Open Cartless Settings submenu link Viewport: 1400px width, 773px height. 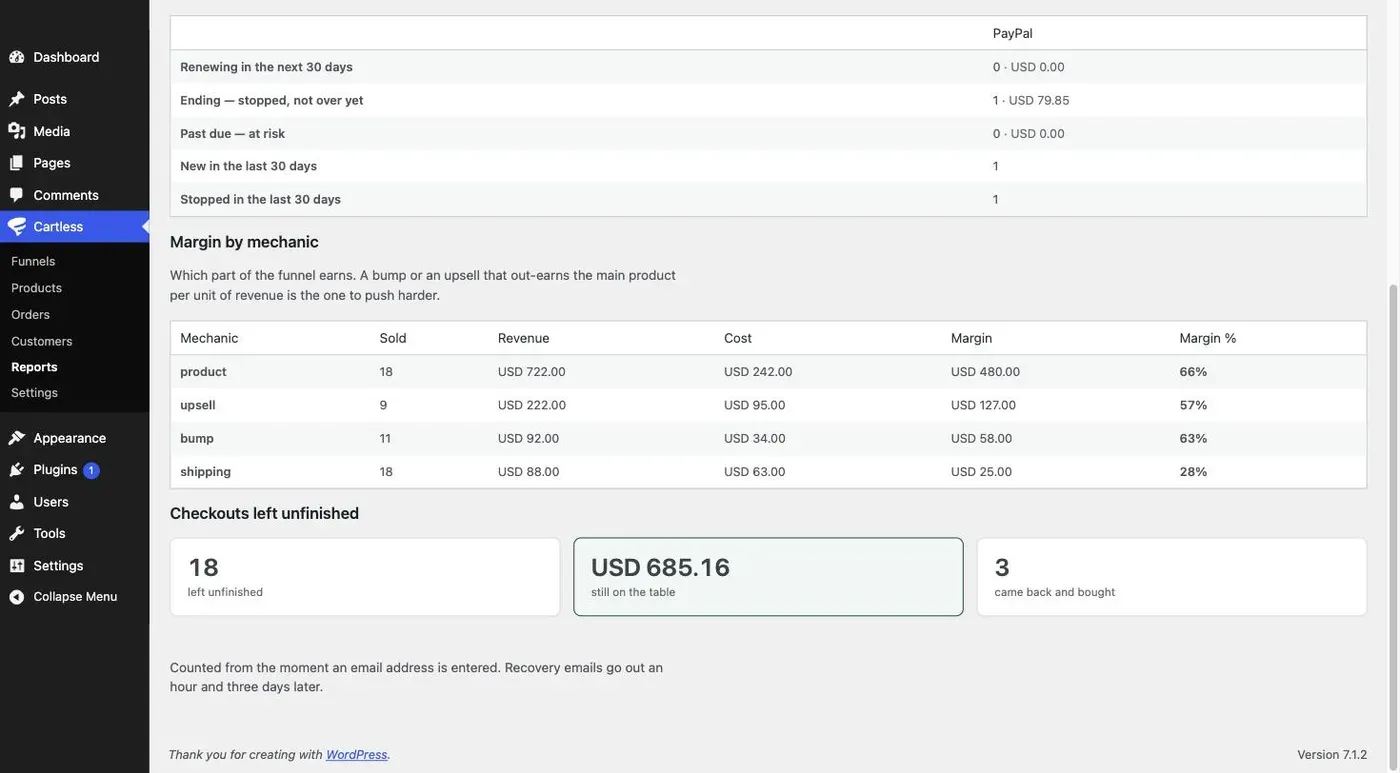coord(34,393)
